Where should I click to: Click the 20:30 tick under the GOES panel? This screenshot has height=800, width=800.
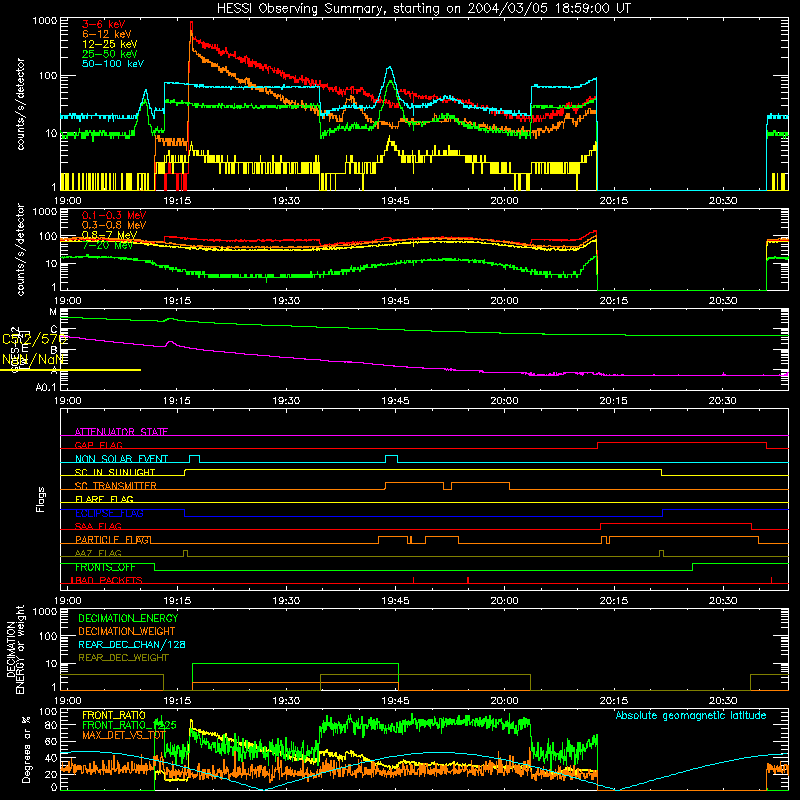click(722, 401)
